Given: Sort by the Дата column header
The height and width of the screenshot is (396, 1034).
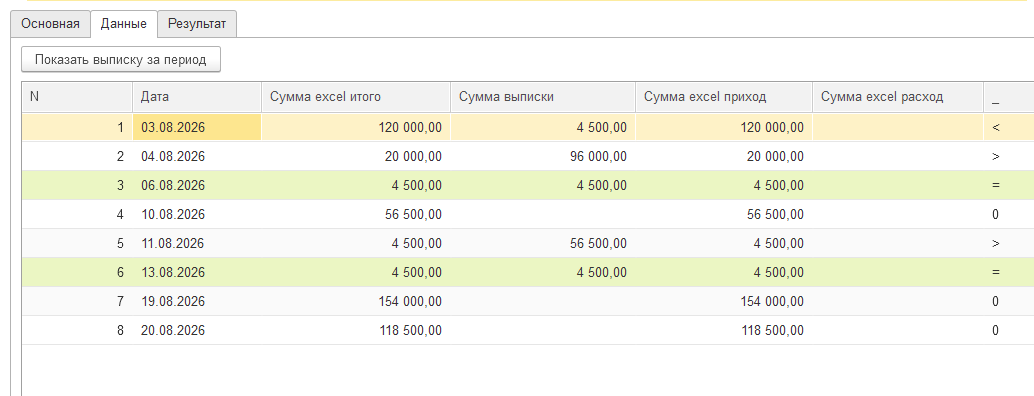Looking at the screenshot, I should point(197,97).
